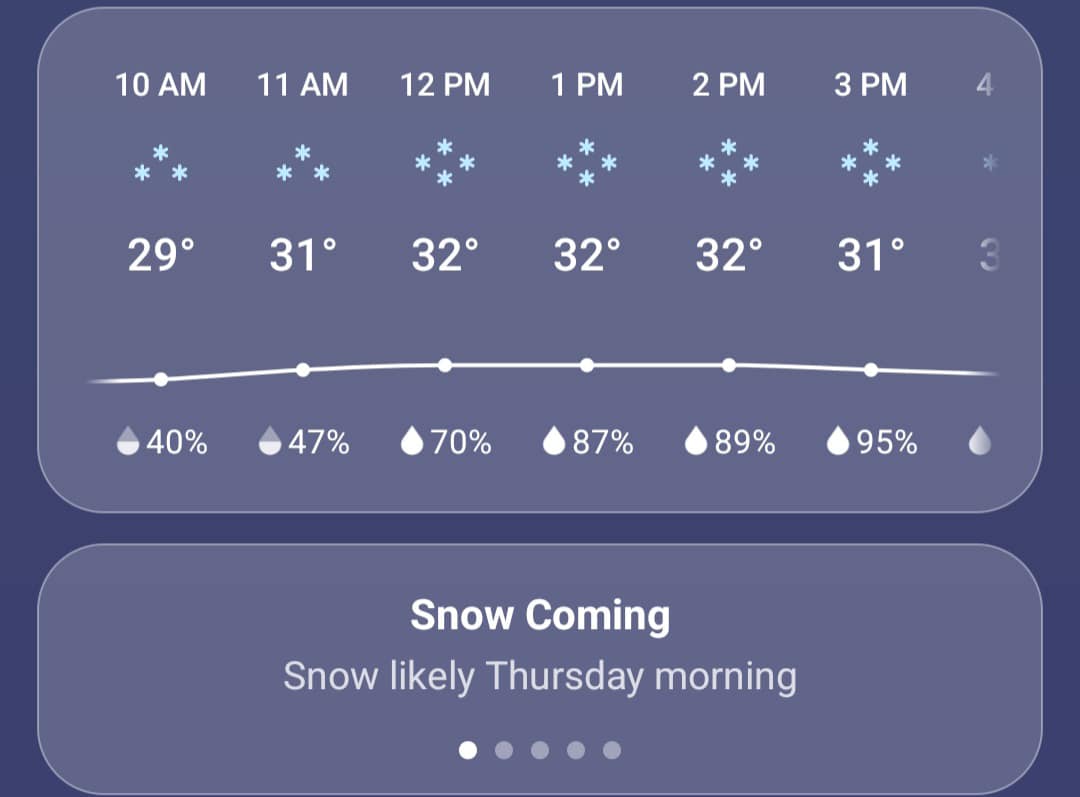Select the 3 PM hour label
Viewport: 1080px width, 797px height.
871,85
